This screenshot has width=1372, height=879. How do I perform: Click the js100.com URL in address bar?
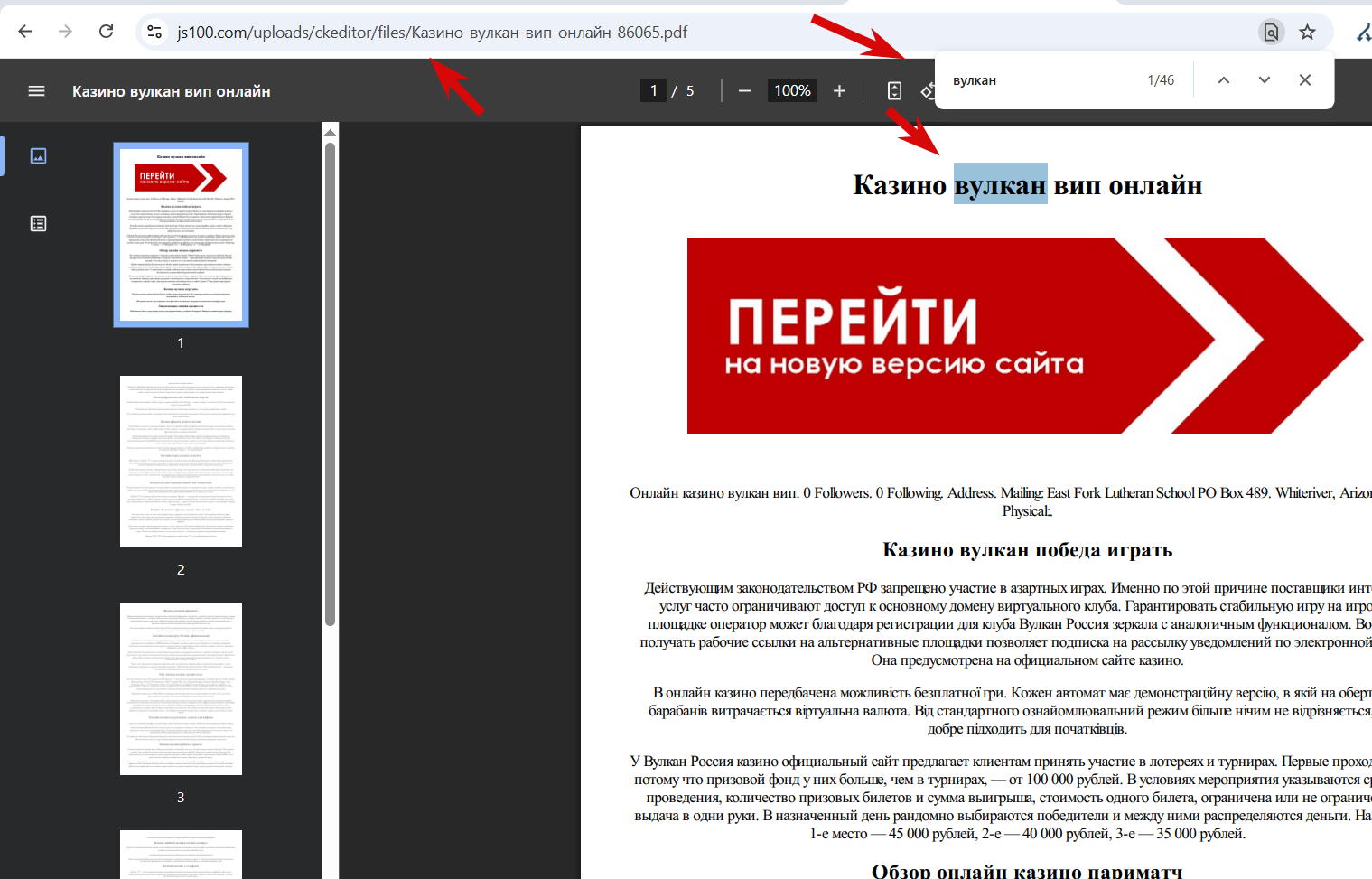pos(432,33)
